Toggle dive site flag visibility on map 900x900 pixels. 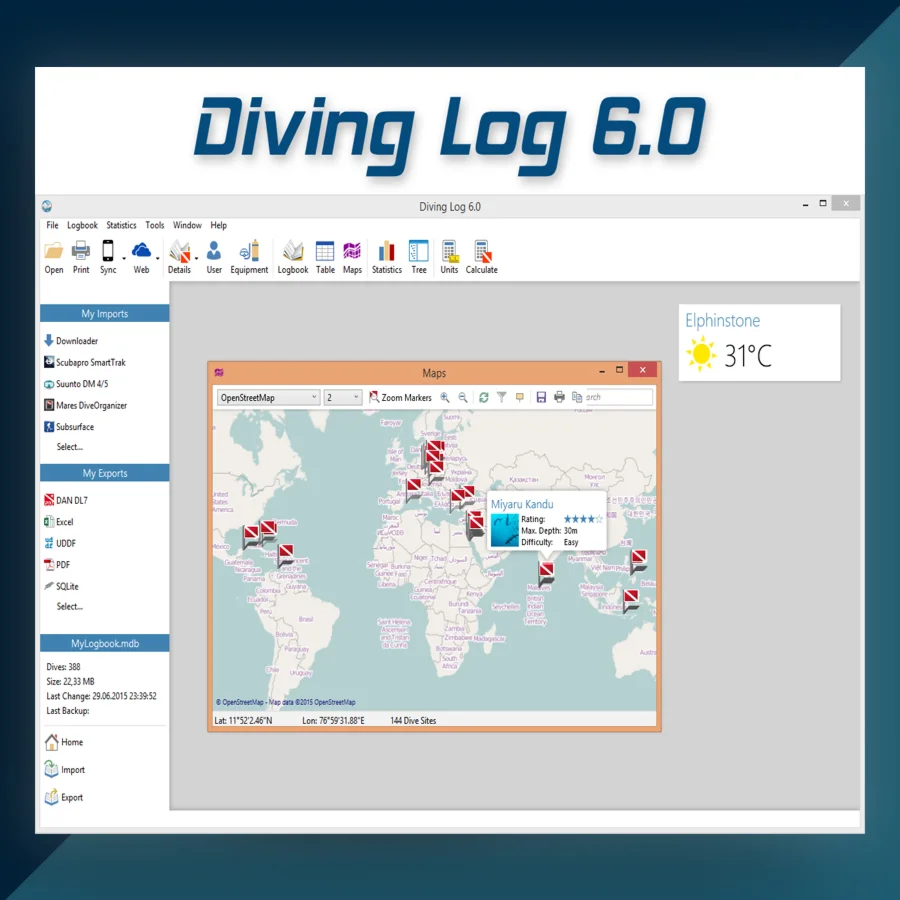[x=520, y=397]
